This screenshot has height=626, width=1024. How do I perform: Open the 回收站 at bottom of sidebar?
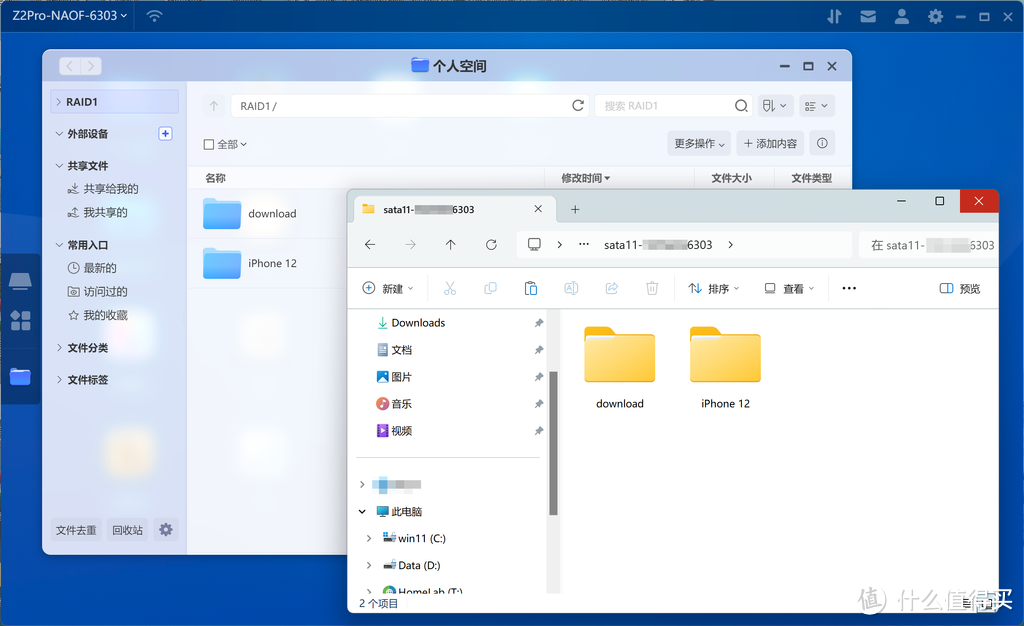point(127,530)
